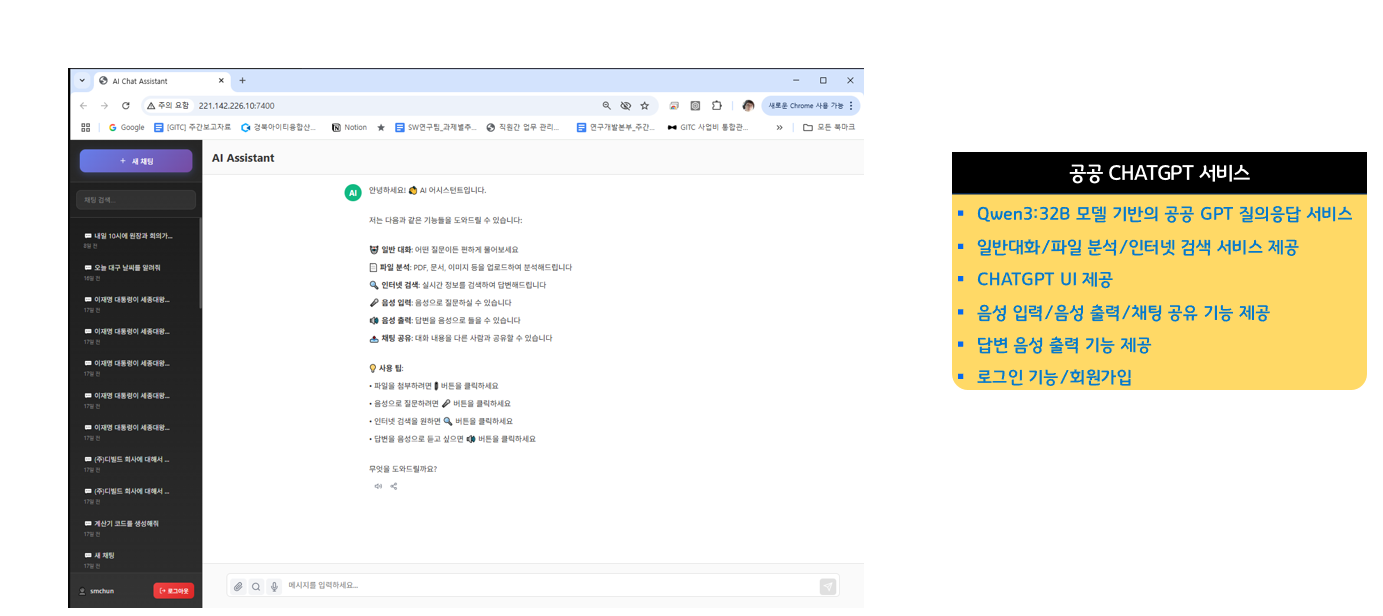Viewport: 1383px width, 616px height.
Task: Expand the hidden bookmarks overflow chevron
Action: (779, 128)
